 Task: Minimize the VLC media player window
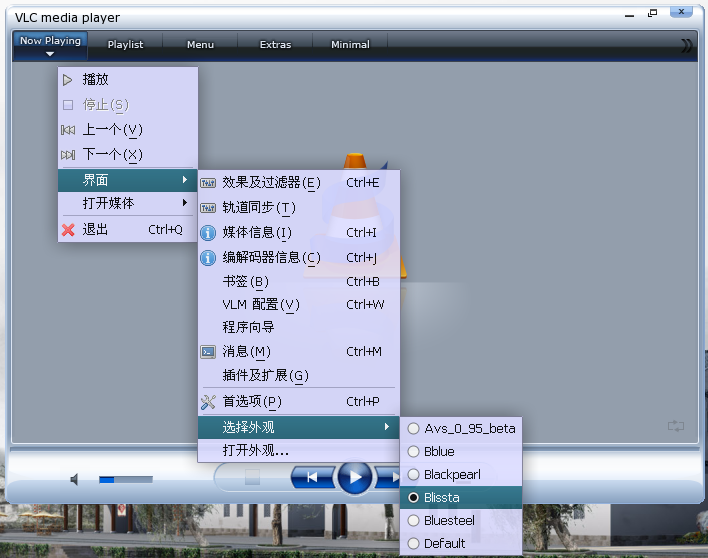pyautogui.click(x=629, y=15)
